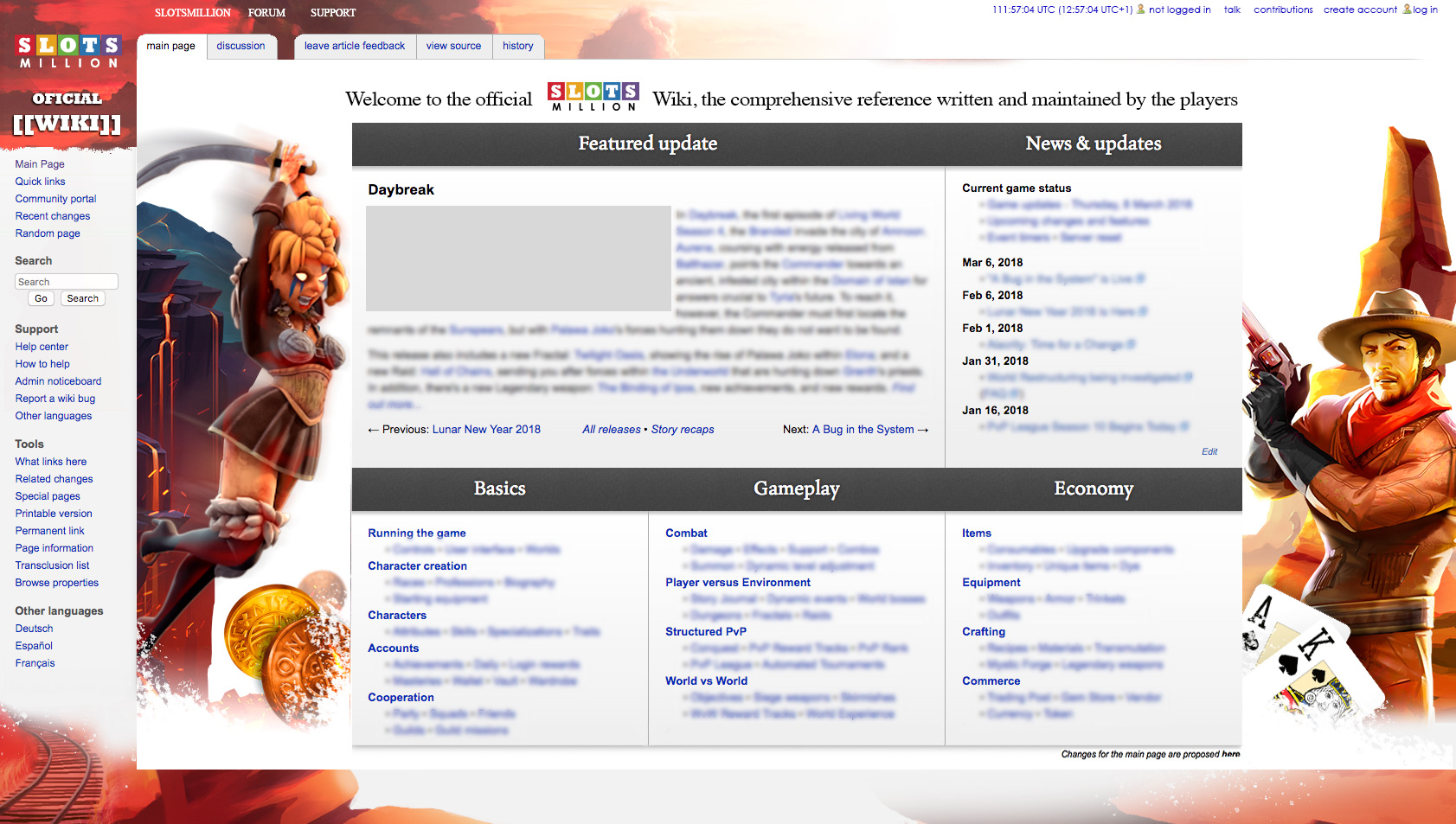
Task: Open How to help link
Action: point(42,364)
